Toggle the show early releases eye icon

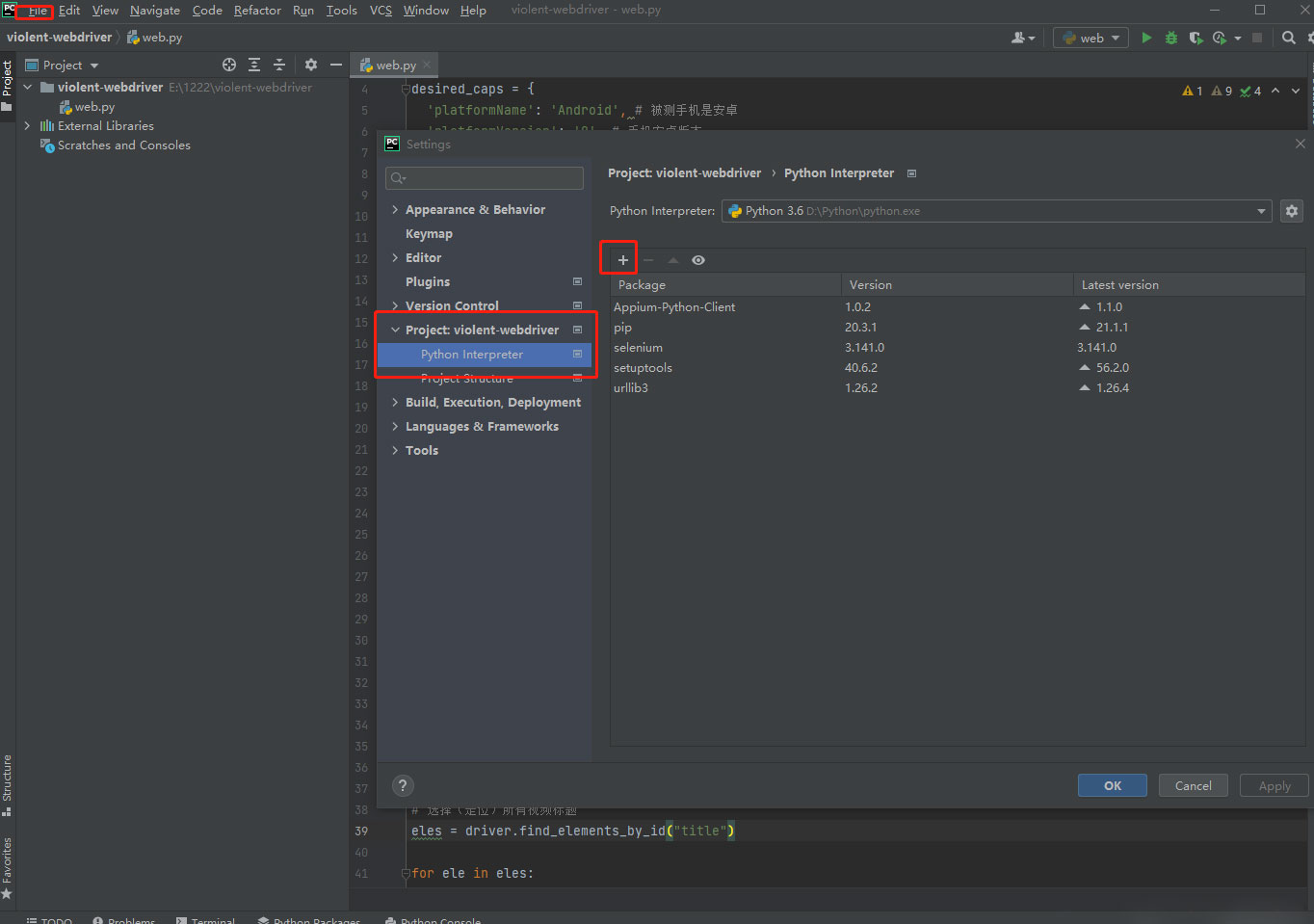[698, 260]
